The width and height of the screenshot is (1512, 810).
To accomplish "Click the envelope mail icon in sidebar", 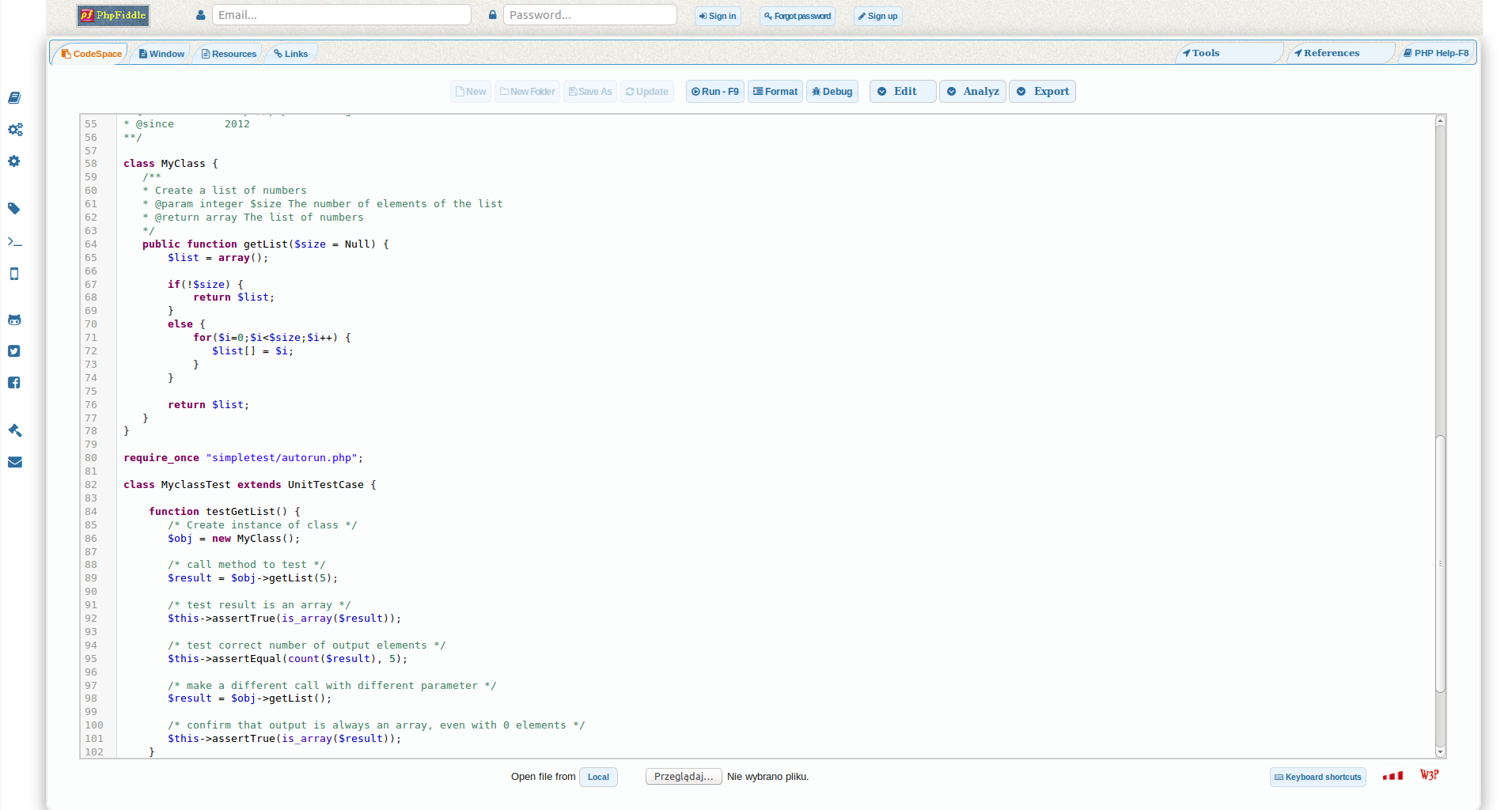I will (x=14, y=462).
